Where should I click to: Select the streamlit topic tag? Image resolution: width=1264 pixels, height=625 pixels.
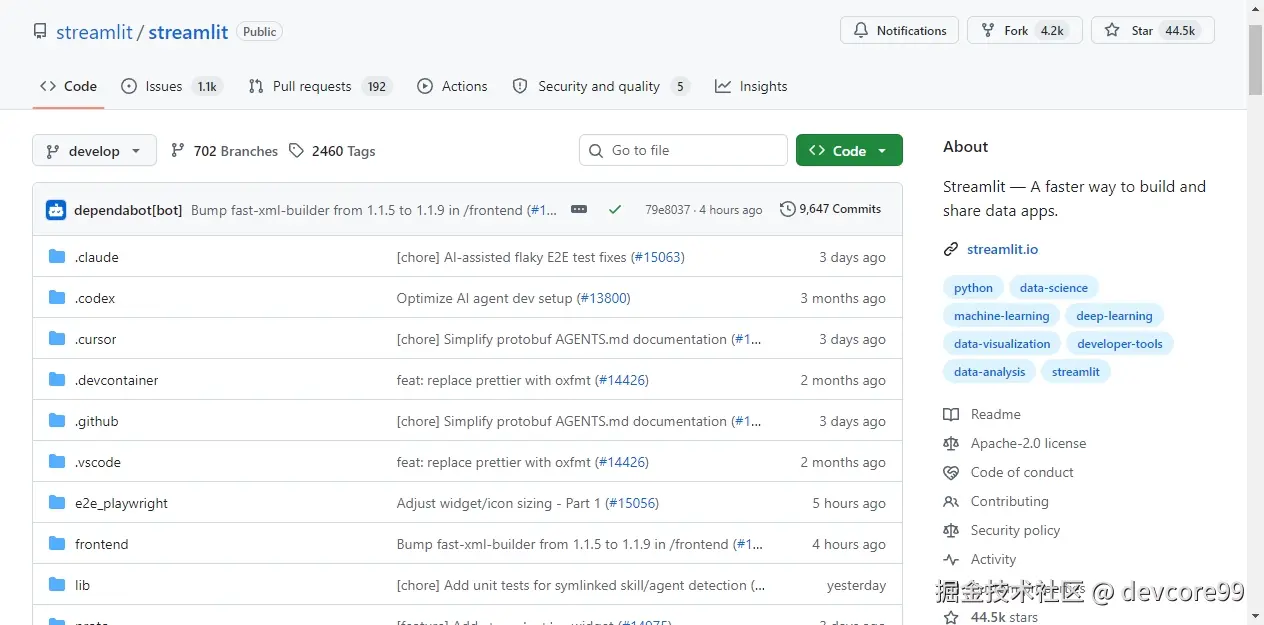coord(1076,372)
